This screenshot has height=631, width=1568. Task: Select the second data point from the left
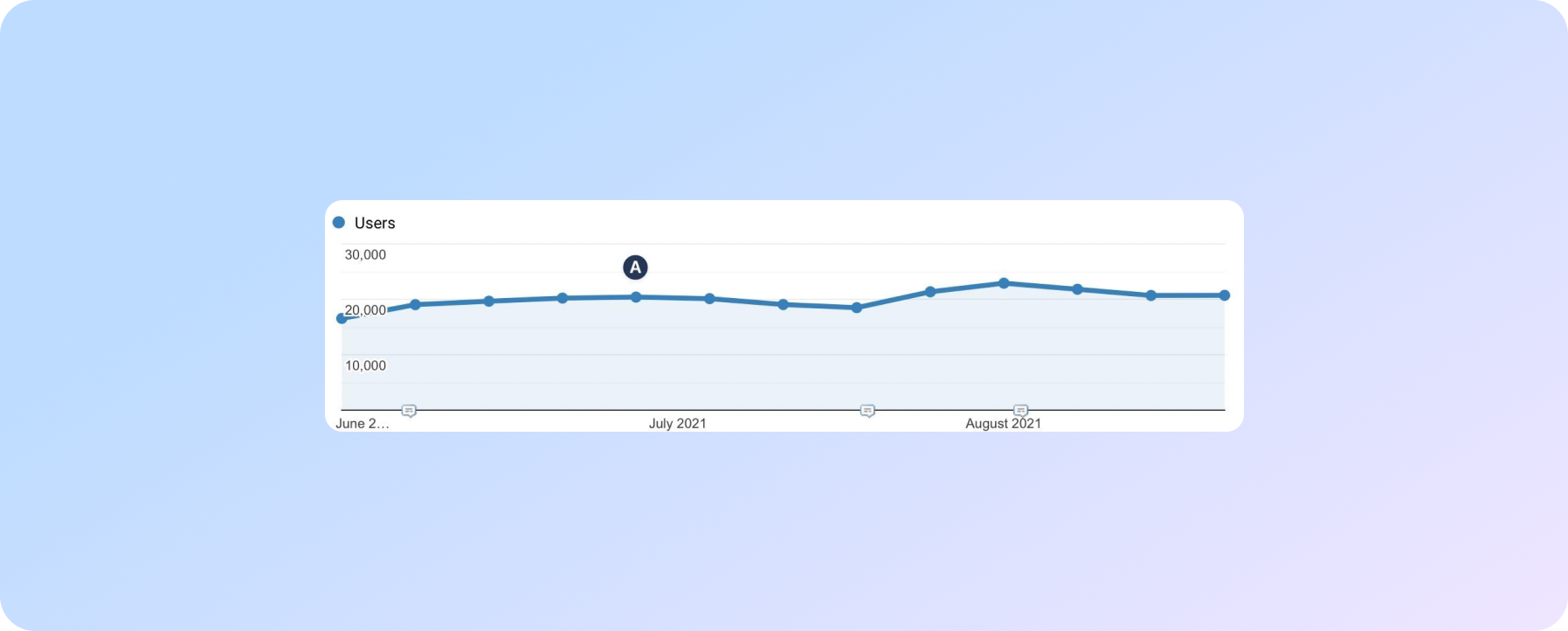pos(415,304)
